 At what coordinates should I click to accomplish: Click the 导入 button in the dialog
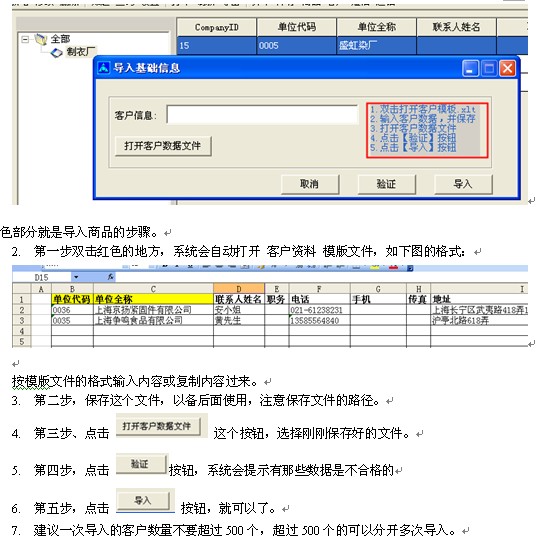(x=463, y=184)
